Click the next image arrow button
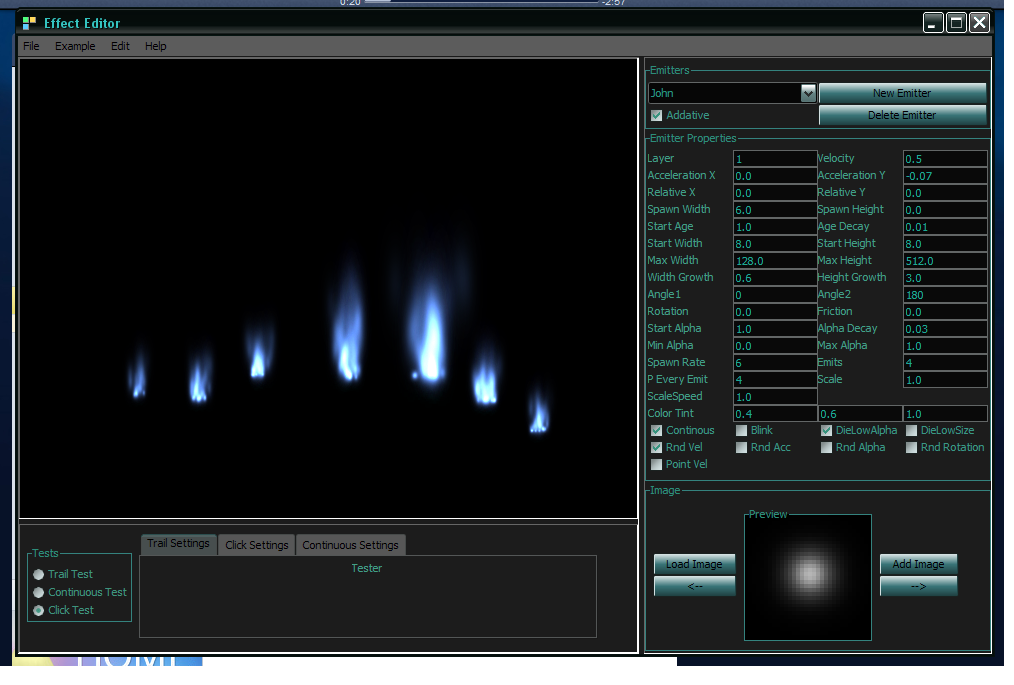 tap(918, 586)
